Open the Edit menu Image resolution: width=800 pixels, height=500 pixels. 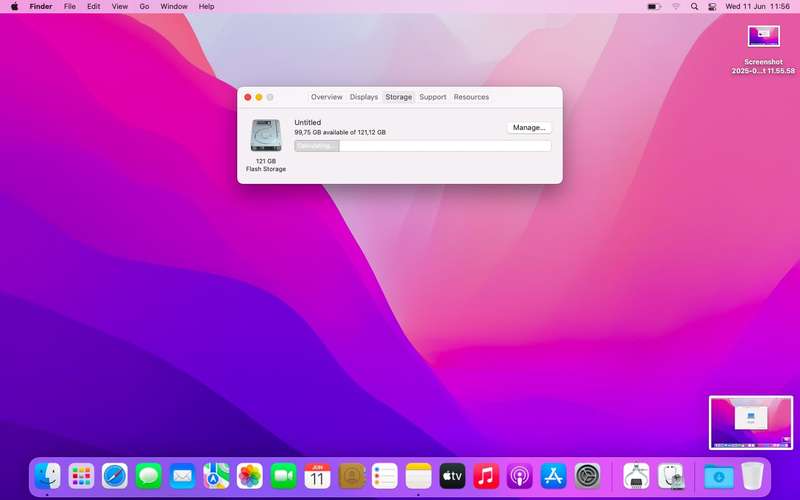(x=93, y=7)
